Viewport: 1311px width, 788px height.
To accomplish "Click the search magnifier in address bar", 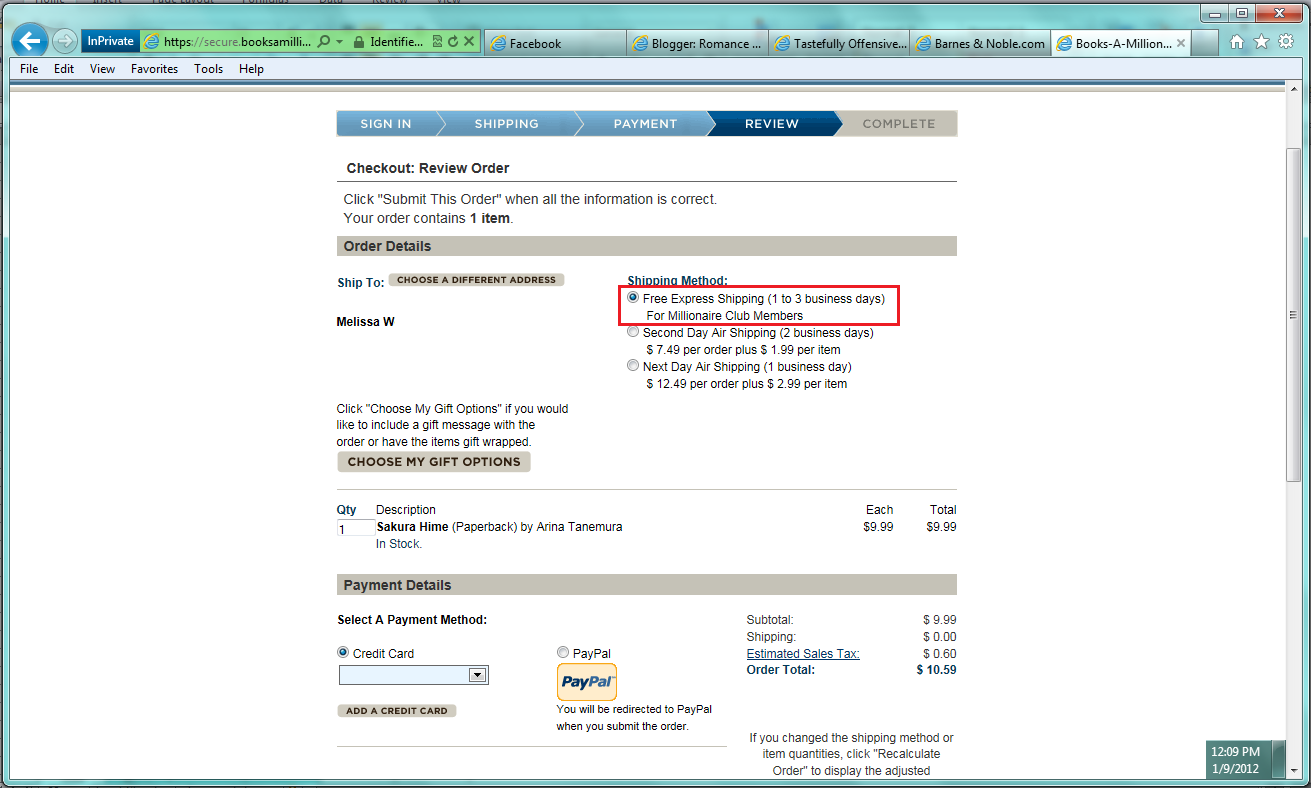I will [x=323, y=42].
